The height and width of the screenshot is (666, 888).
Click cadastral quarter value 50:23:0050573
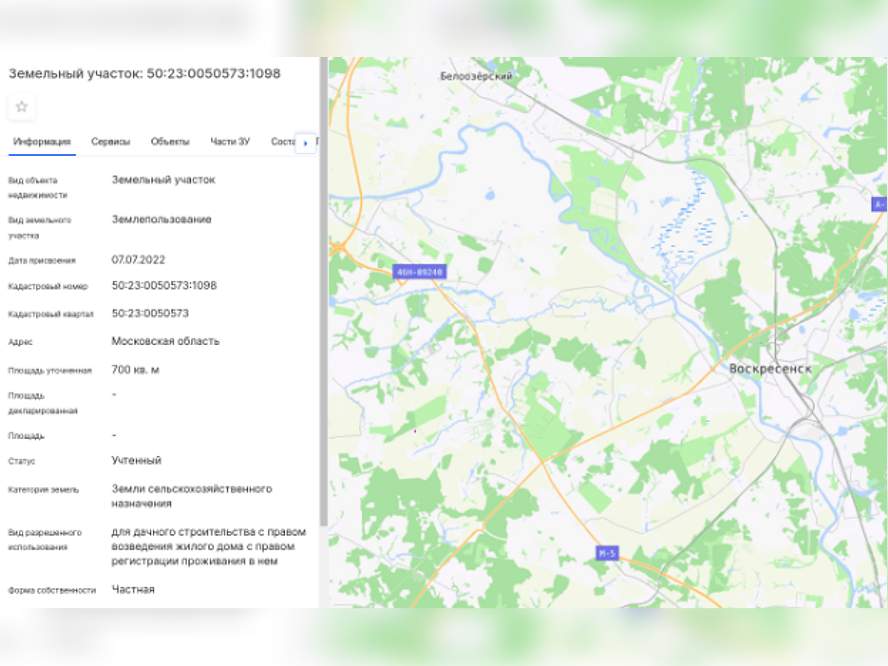click(x=150, y=313)
